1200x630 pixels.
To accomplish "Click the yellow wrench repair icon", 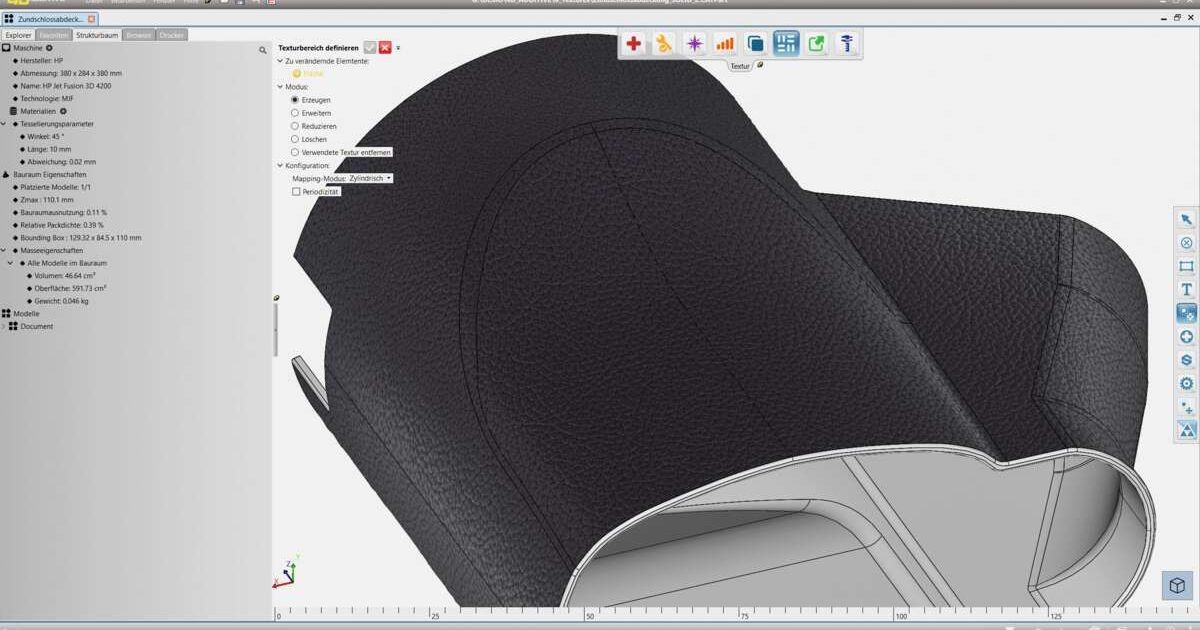I will pos(664,43).
